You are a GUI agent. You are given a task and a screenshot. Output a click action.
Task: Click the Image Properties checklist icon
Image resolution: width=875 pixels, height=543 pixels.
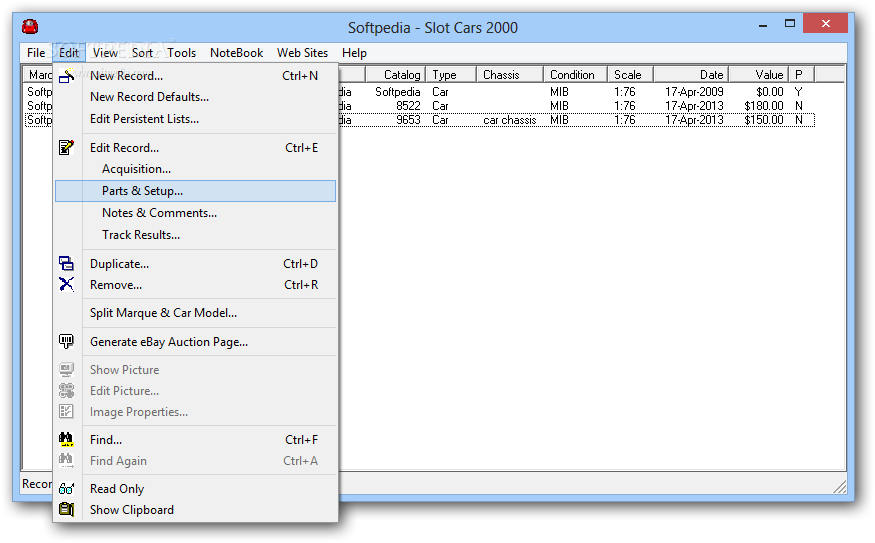click(x=66, y=412)
